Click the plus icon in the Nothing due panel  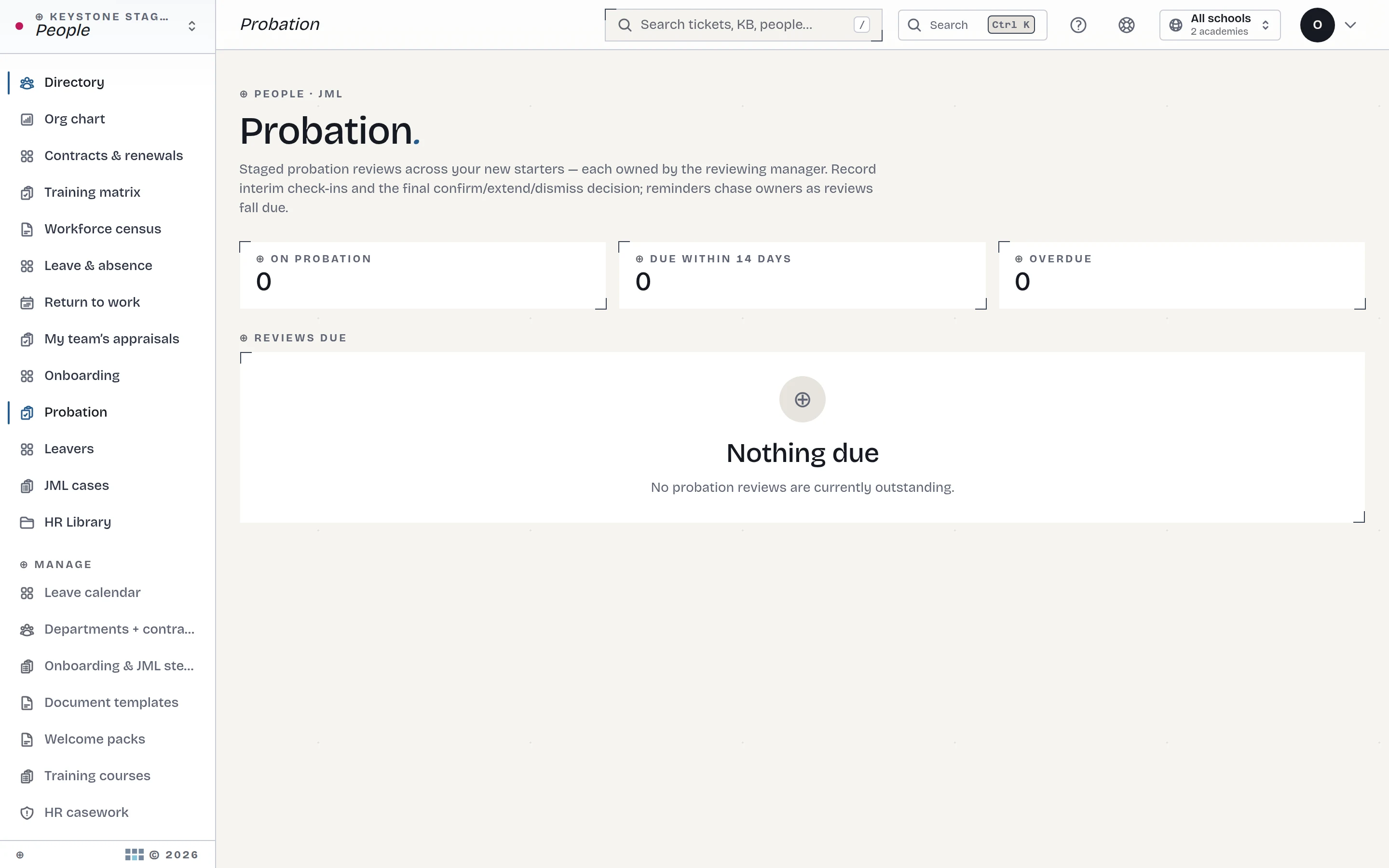pos(803,400)
